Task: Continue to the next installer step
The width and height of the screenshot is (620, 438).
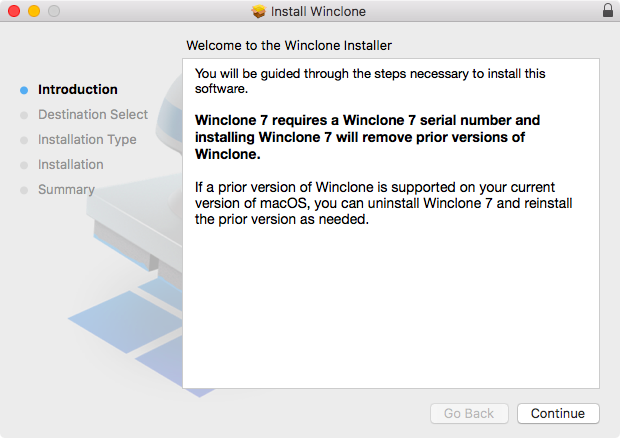Action: (x=558, y=413)
